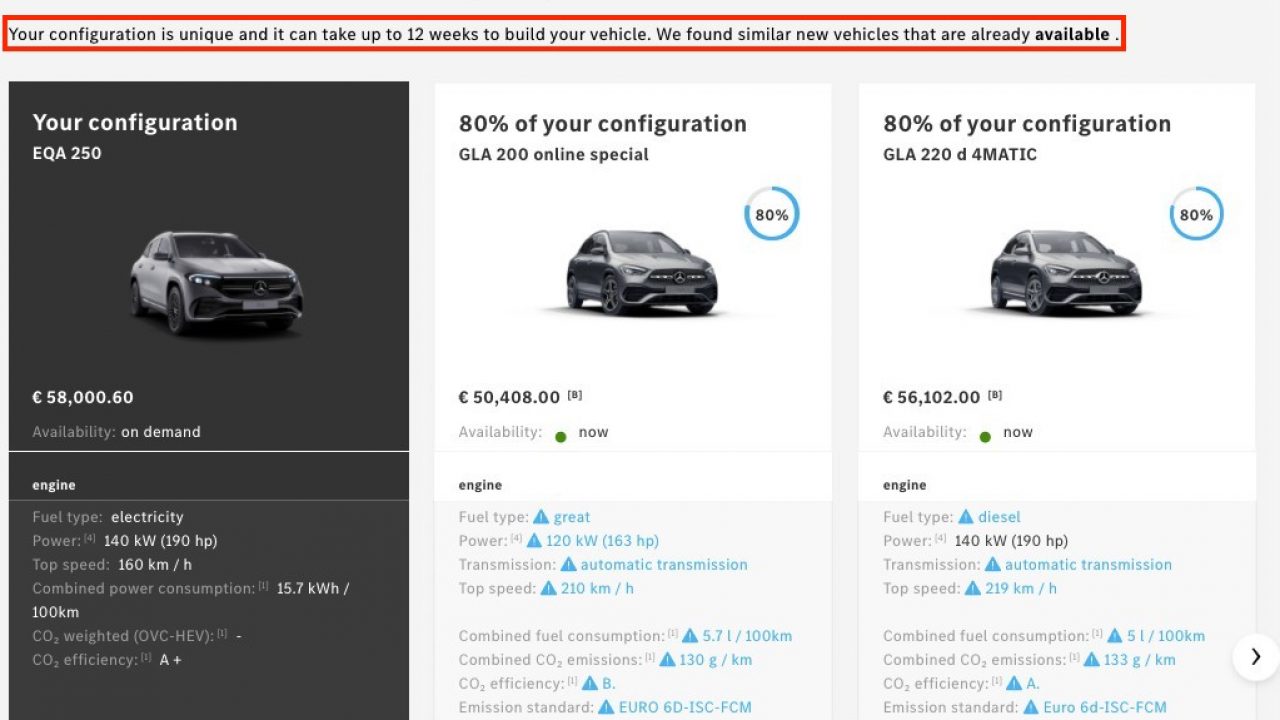Screen dimensions: 1280x720
Task: Click warning triangle before 219 km / h
Action: [973, 588]
